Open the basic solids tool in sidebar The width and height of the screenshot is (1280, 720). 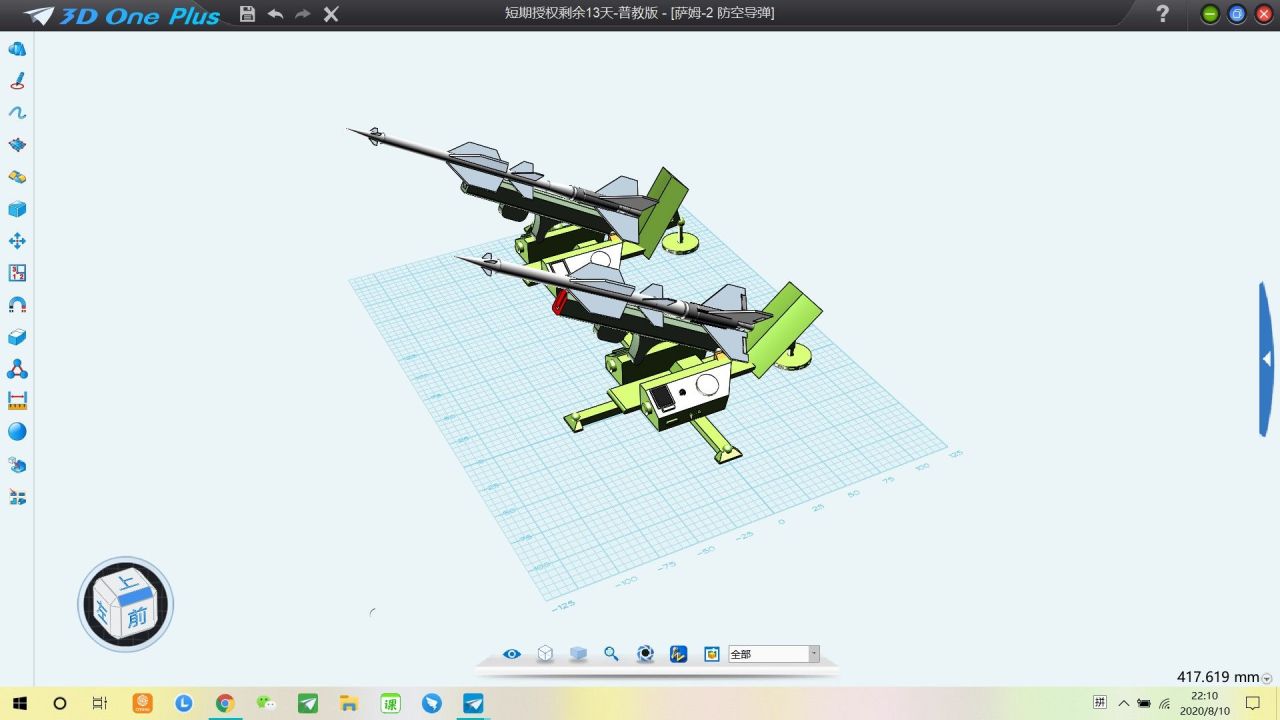click(17, 49)
